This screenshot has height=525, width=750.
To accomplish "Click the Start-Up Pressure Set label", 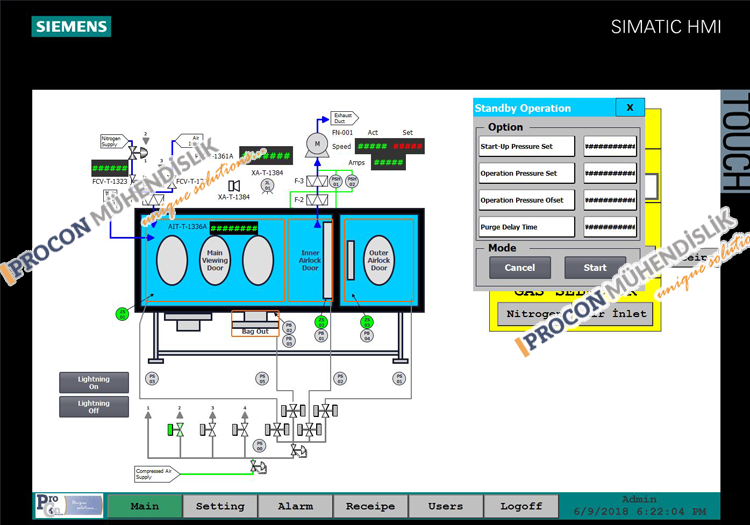I will coord(527,146).
